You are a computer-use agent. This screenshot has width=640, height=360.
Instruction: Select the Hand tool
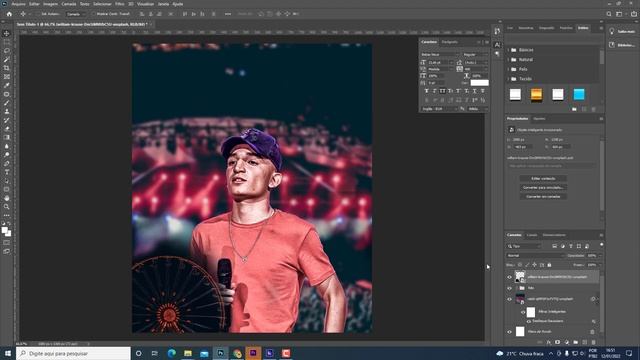click(x=7, y=198)
